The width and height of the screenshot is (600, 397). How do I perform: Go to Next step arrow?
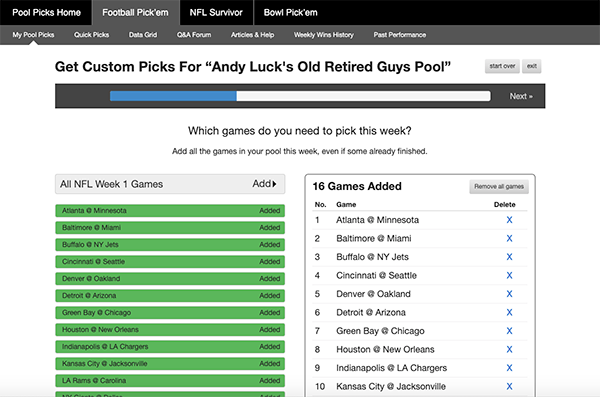coord(521,96)
